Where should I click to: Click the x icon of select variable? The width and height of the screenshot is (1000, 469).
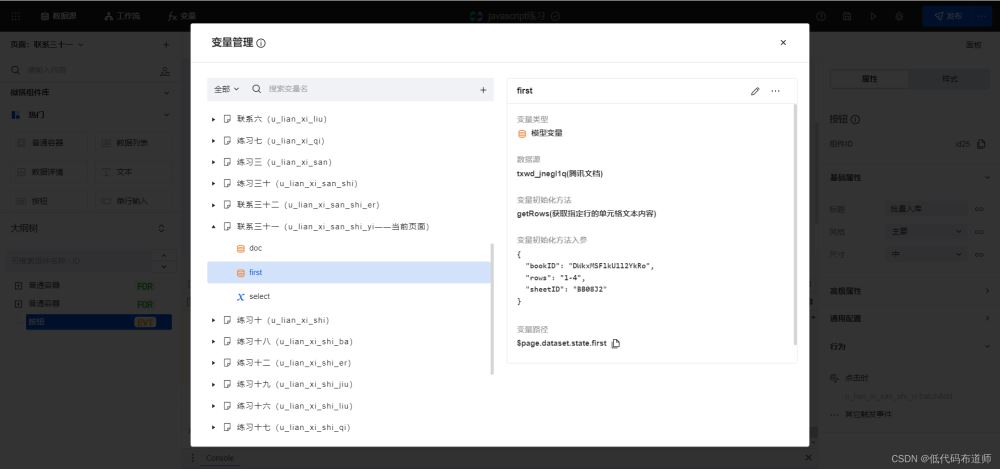pos(240,297)
